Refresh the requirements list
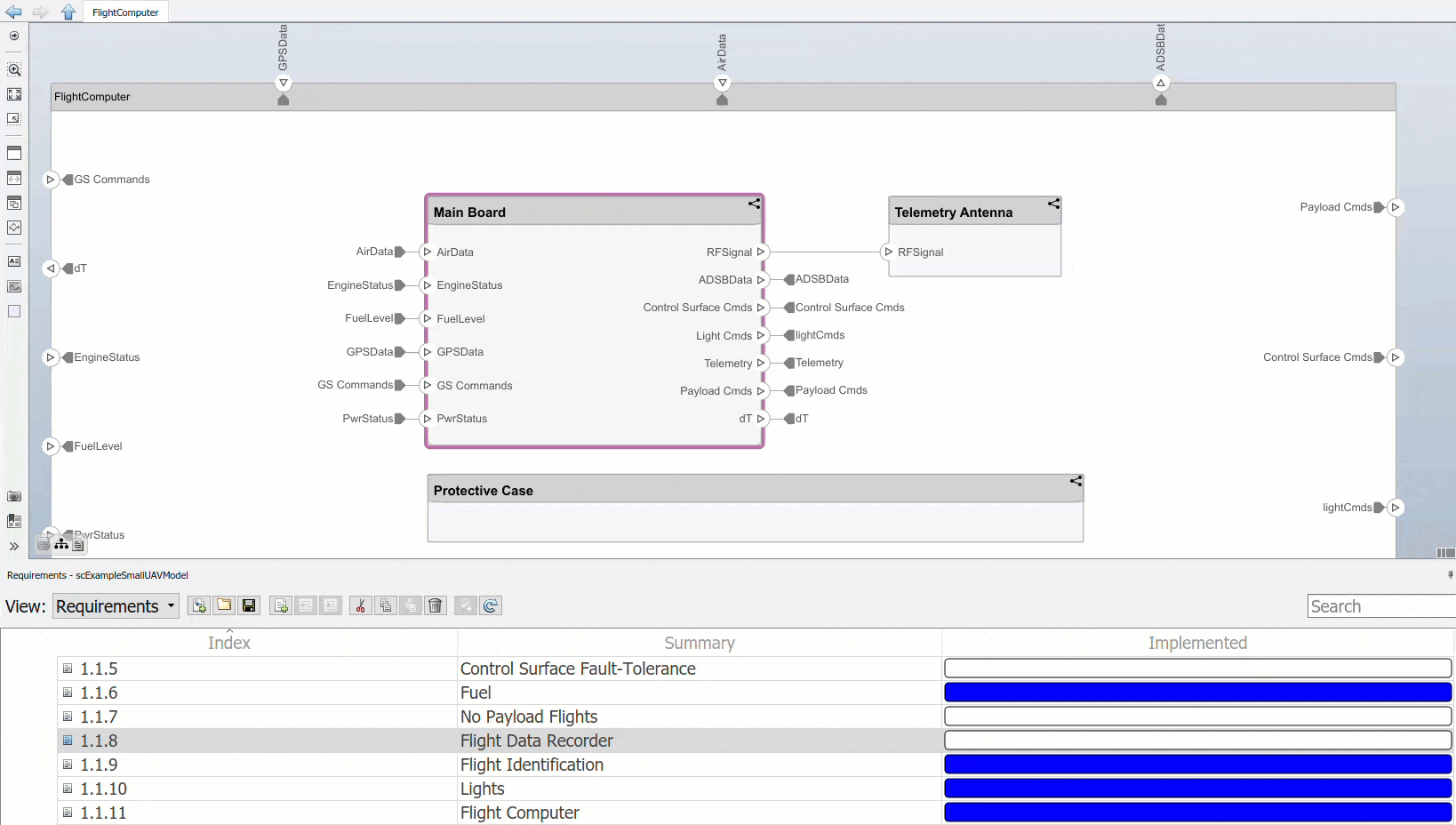This screenshot has width=1456, height=825. 491,605
